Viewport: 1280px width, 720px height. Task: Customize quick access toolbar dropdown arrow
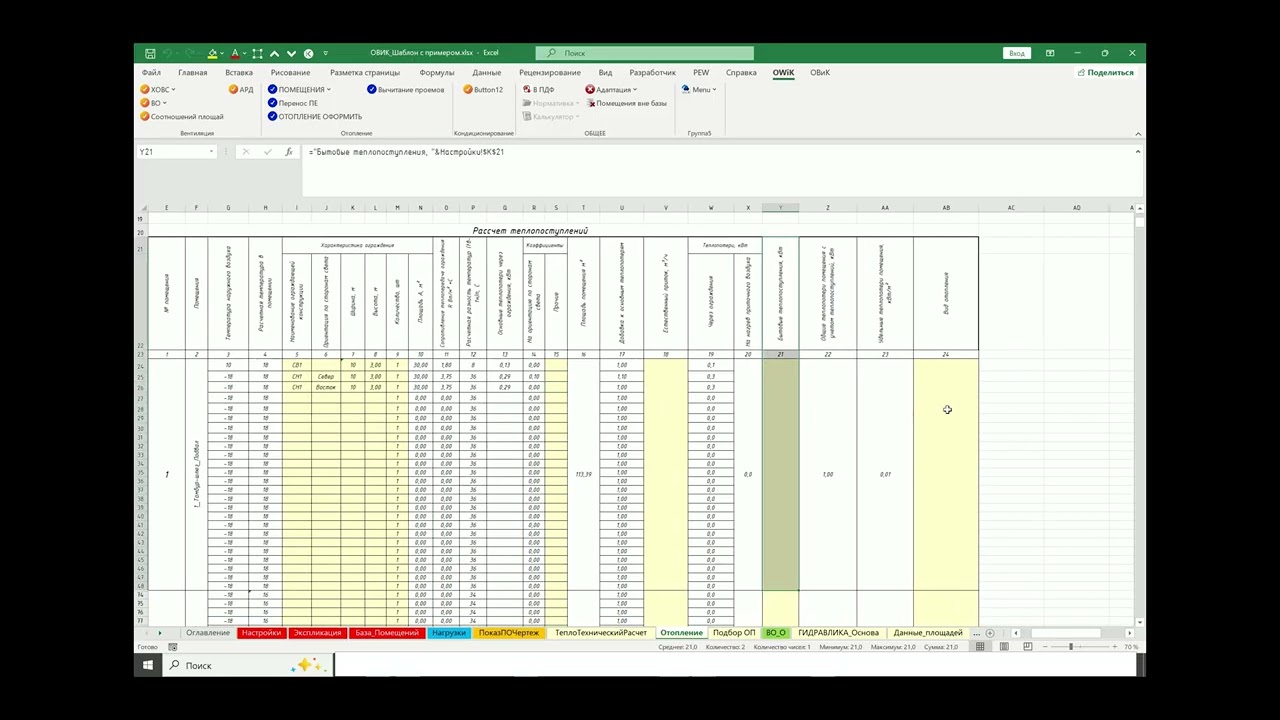(x=325, y=53)
